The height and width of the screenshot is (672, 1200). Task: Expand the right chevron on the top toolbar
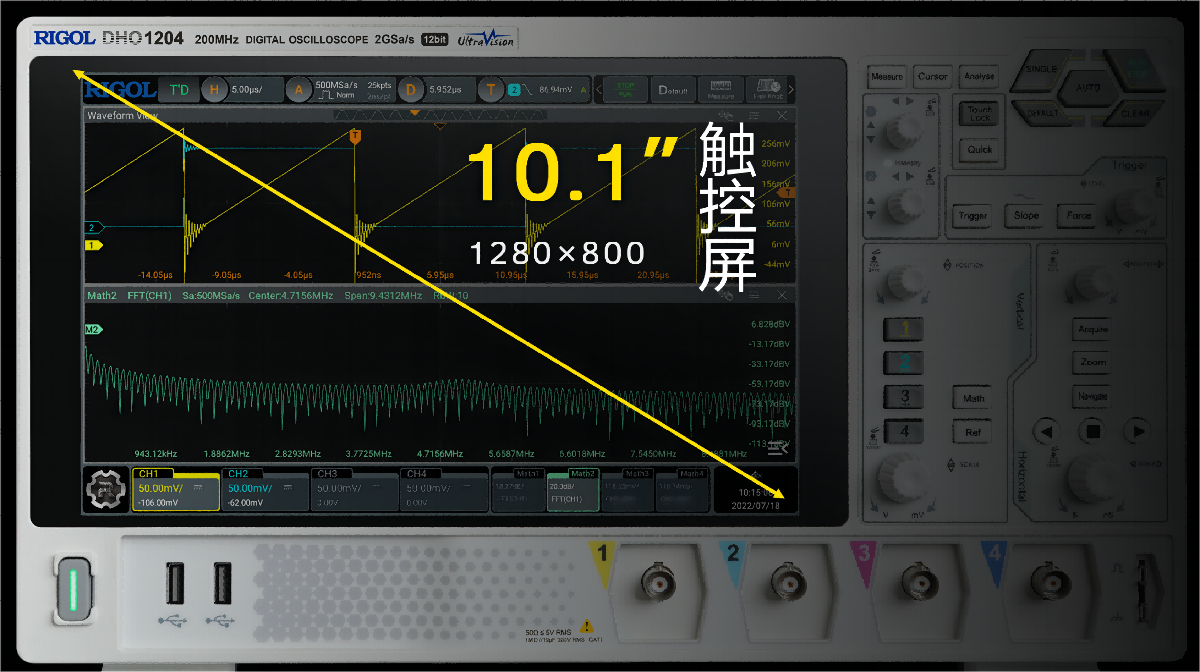pyautogui.click(x=791, y=90)
